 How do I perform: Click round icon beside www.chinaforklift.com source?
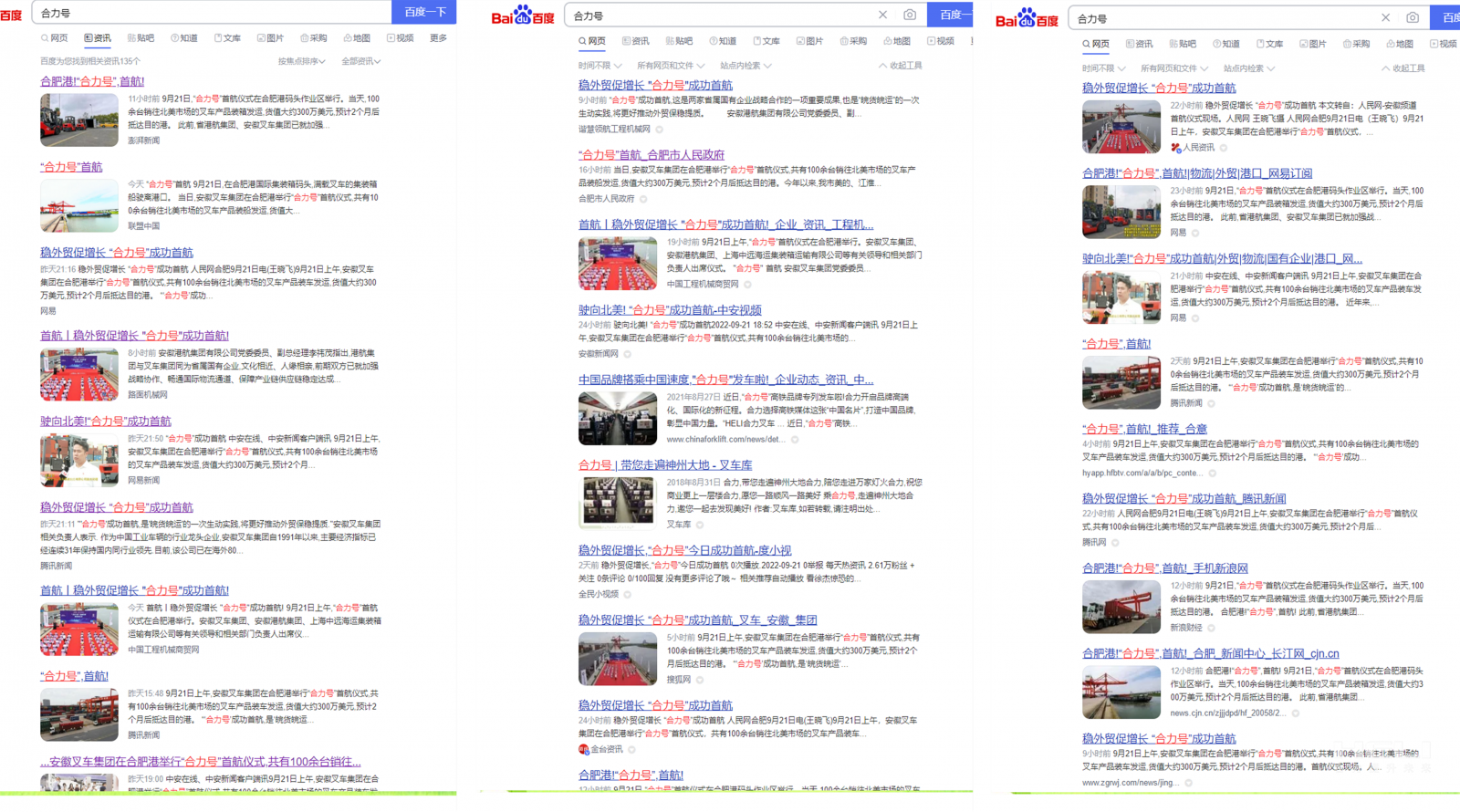(795, 440)
